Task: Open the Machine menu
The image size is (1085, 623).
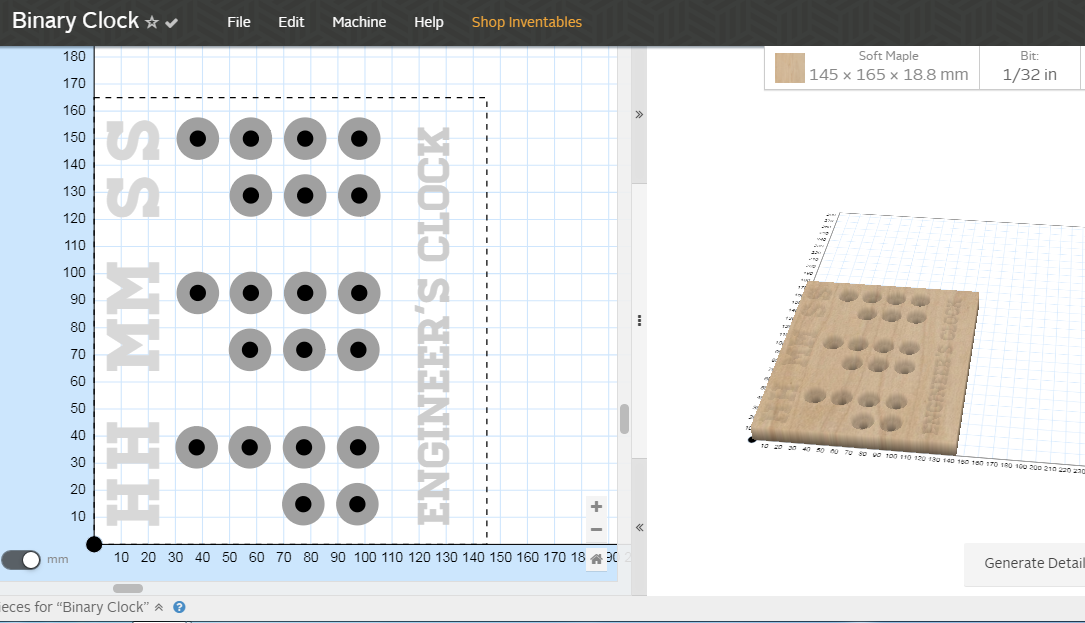Action: pos(359,21)
